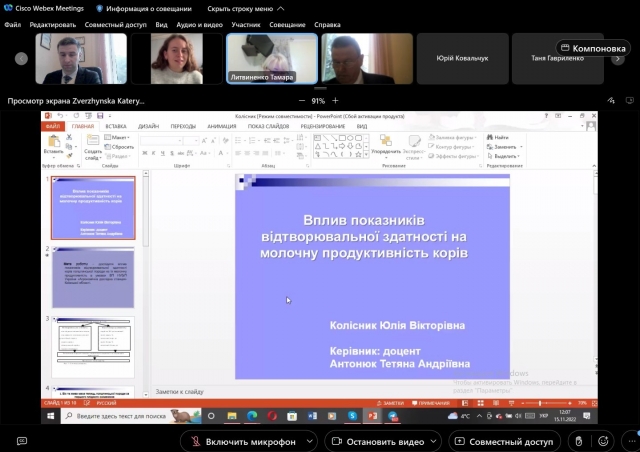
Task: Click the Компоновка layout button
Action: (594, 47)
